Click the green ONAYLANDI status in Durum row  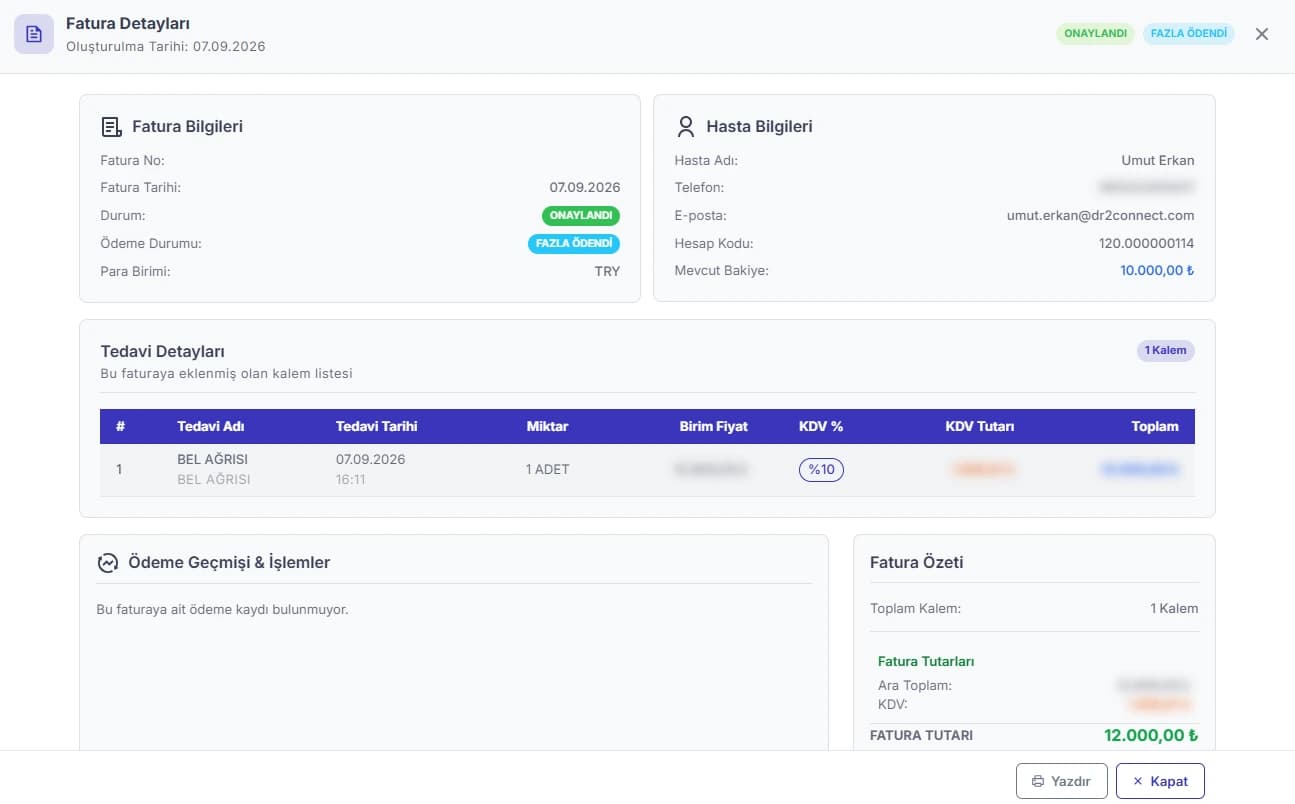[581, 216]
